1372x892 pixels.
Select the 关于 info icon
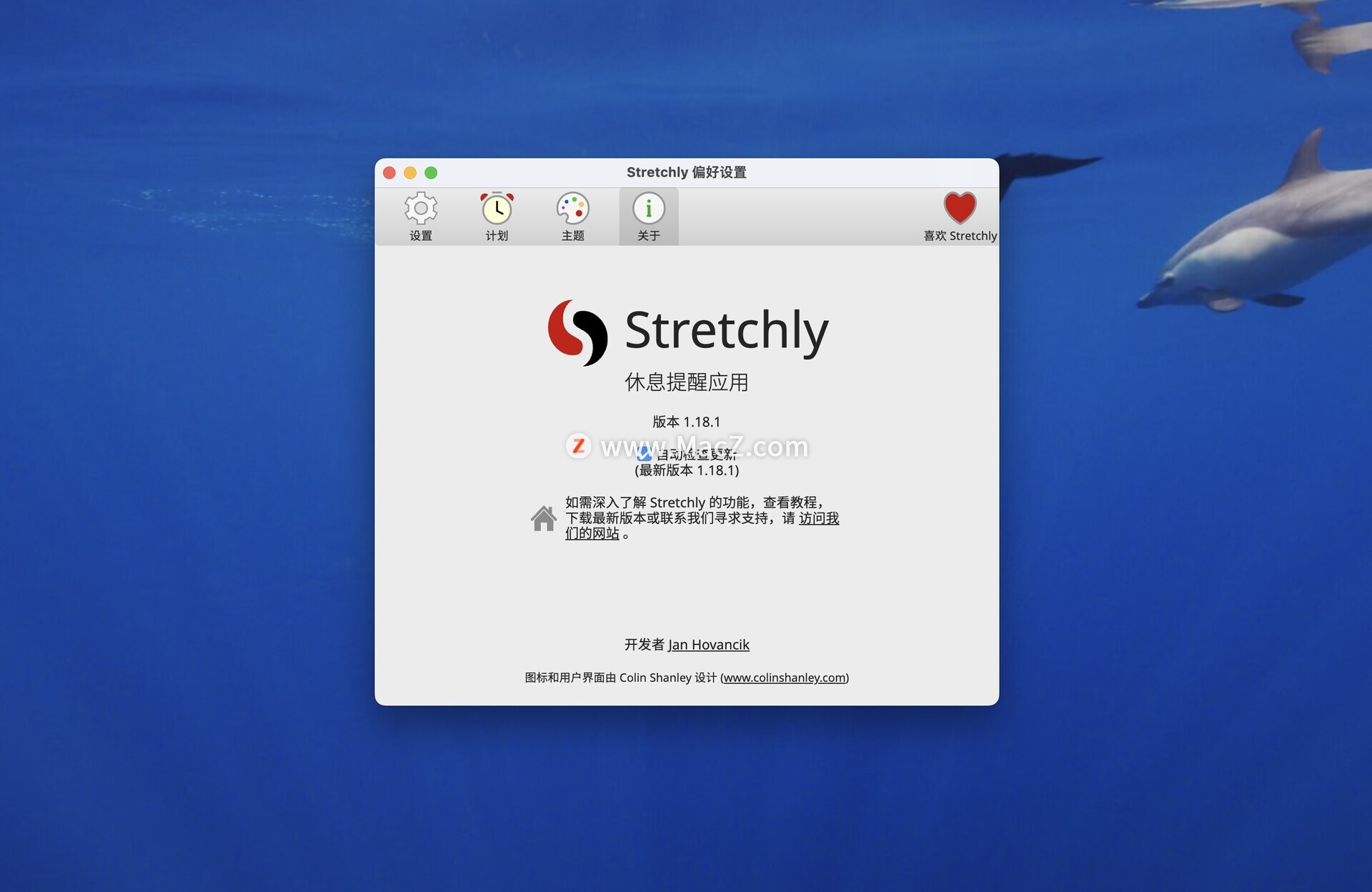coord(648,209)
